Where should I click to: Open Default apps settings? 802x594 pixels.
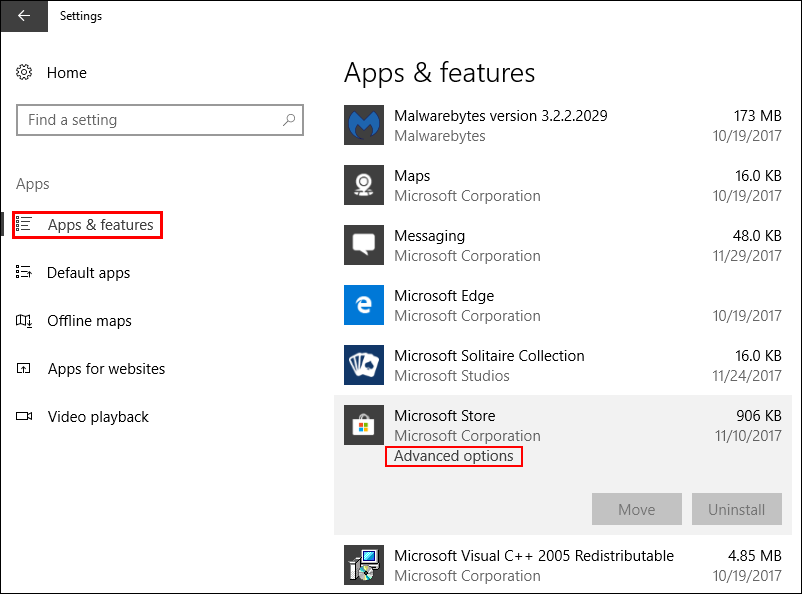coord(88,273)
